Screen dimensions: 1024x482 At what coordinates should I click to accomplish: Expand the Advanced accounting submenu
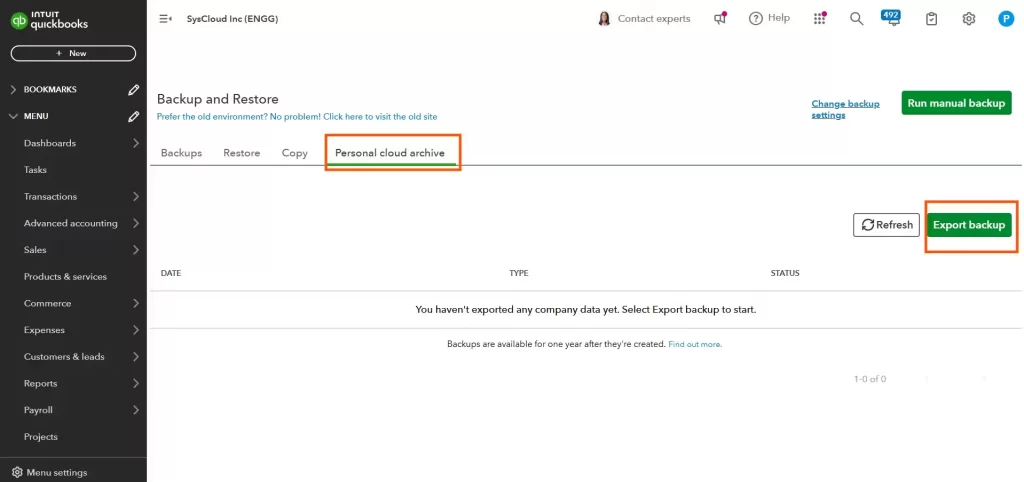pyautogui.click(x=135, y=223)
